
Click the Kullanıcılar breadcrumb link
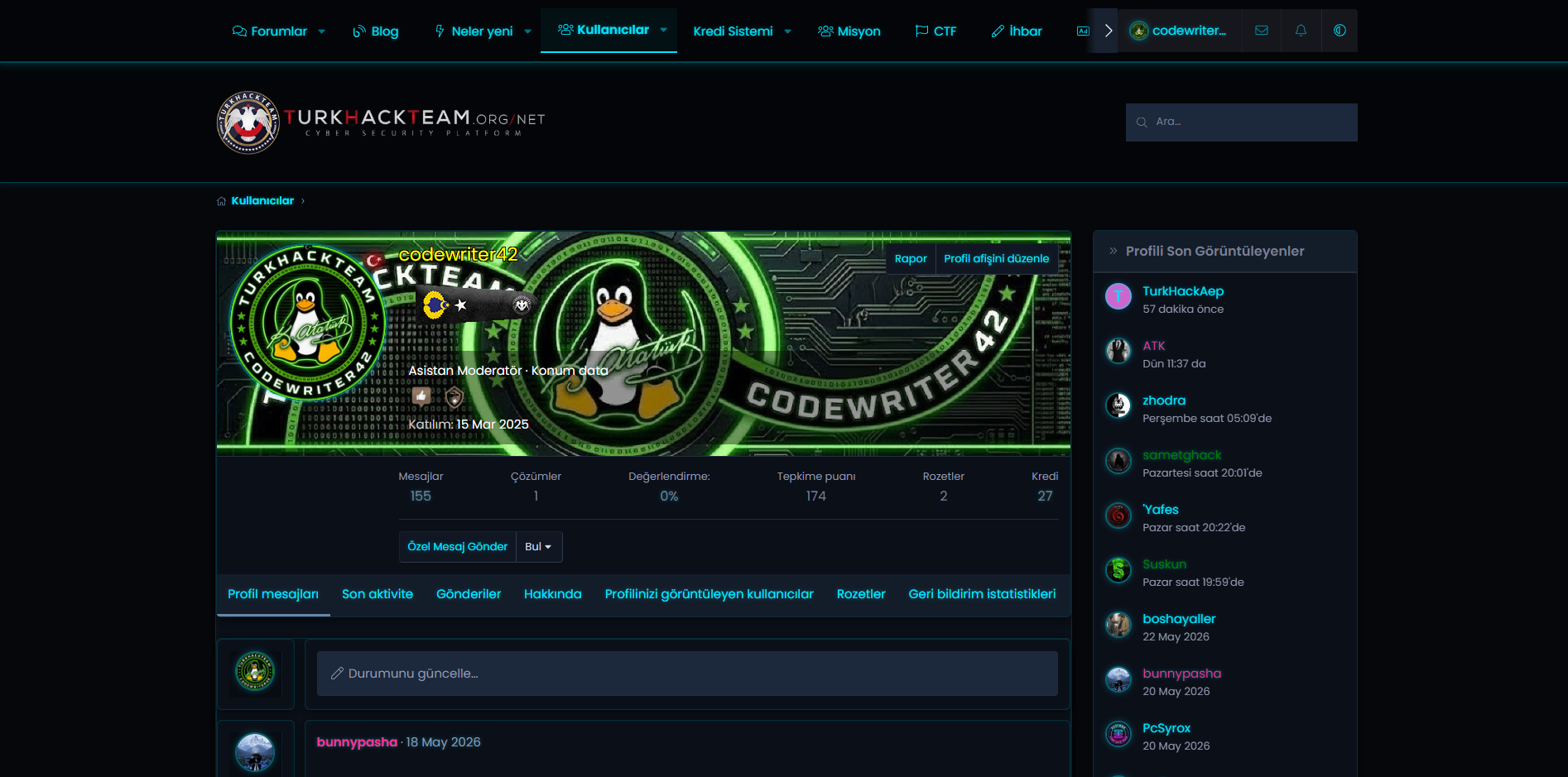point(262,201)
